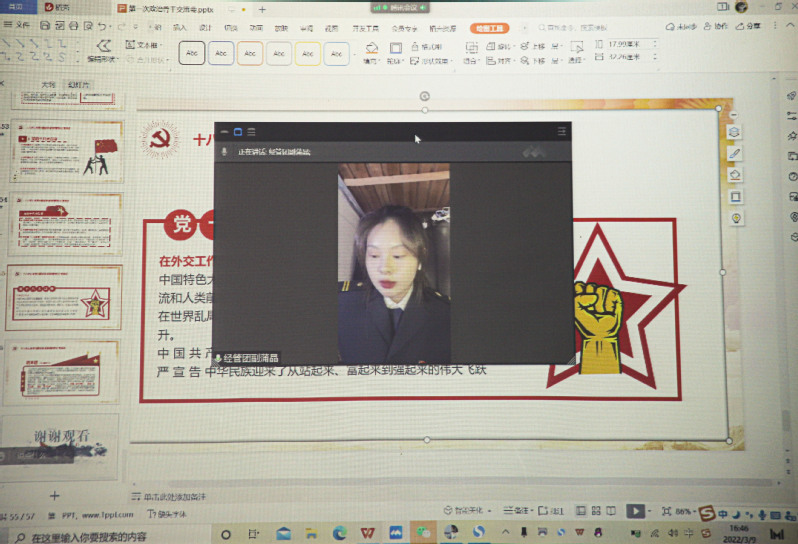The image size is (798, 544).
Task: Switch to the View (视图) tab
Action: [331, 28]
